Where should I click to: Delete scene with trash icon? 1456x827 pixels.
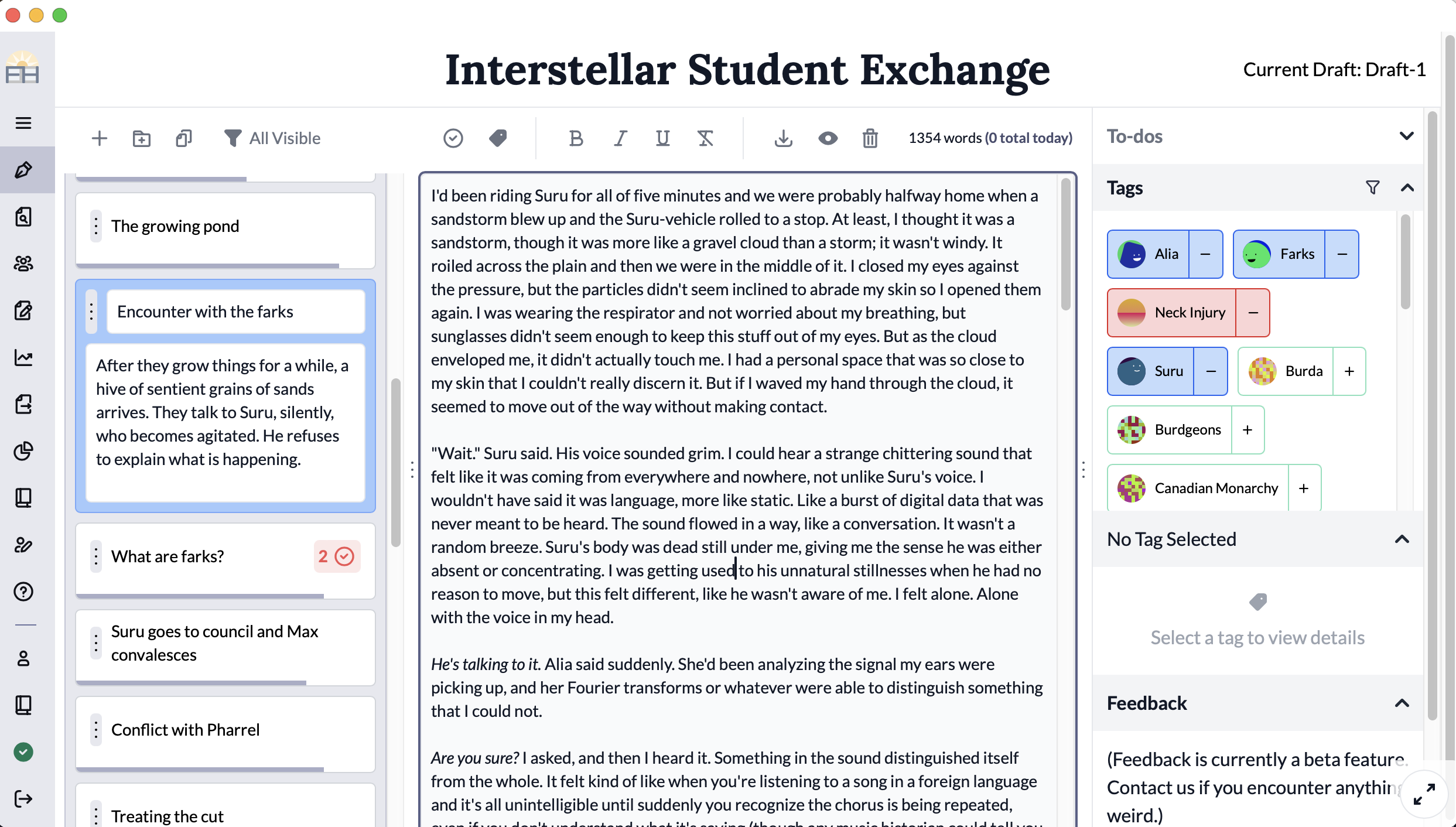point(870,138)
